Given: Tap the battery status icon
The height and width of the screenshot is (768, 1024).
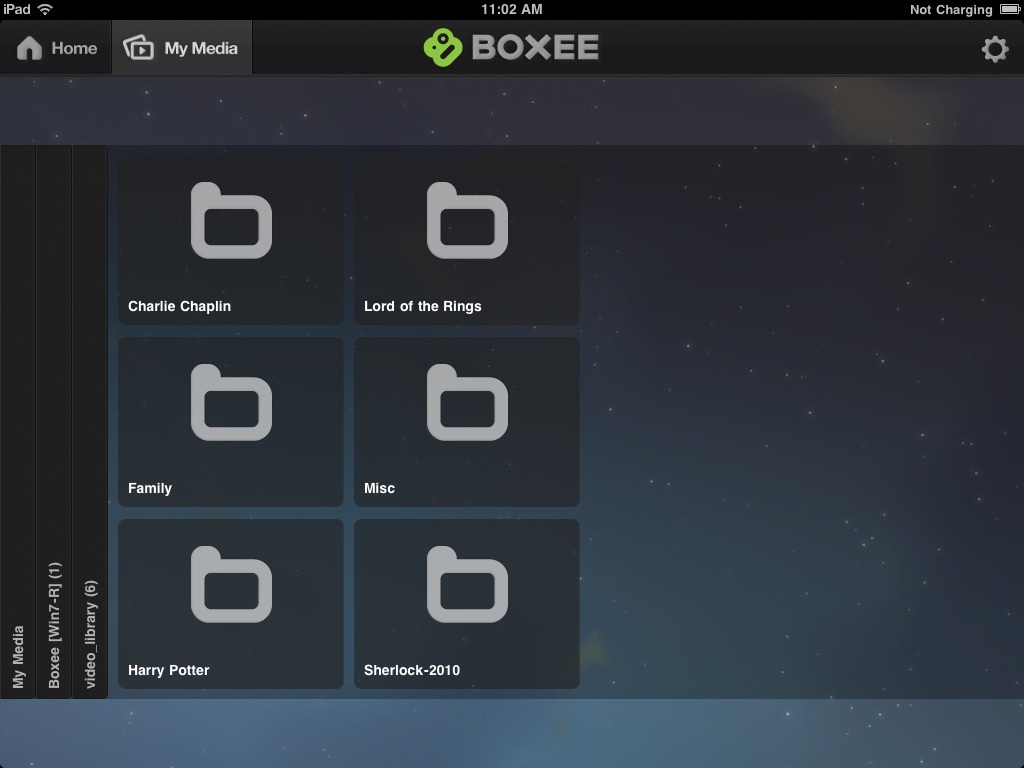Looking at the screenshot, I should 1009,9.
